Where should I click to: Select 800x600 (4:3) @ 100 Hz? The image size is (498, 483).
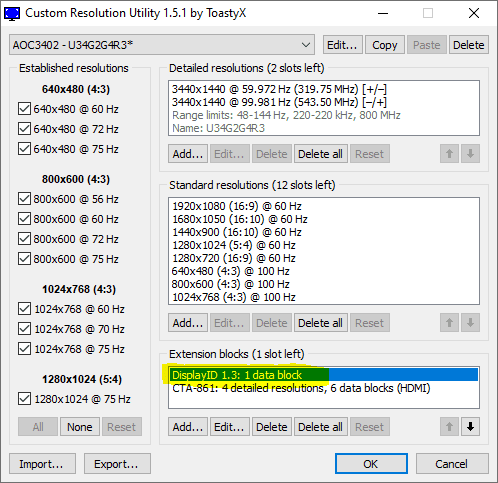point(323,284)
